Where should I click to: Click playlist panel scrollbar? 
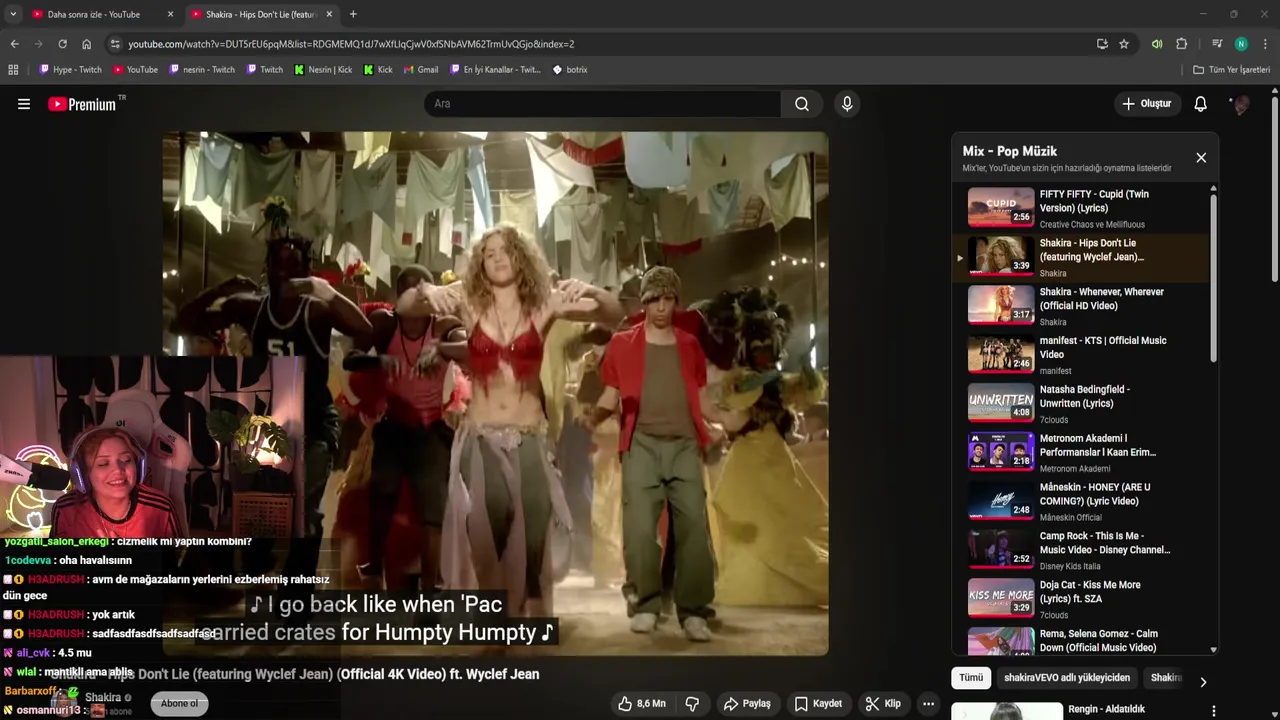pyautogui.click(x=1214, y=278)
